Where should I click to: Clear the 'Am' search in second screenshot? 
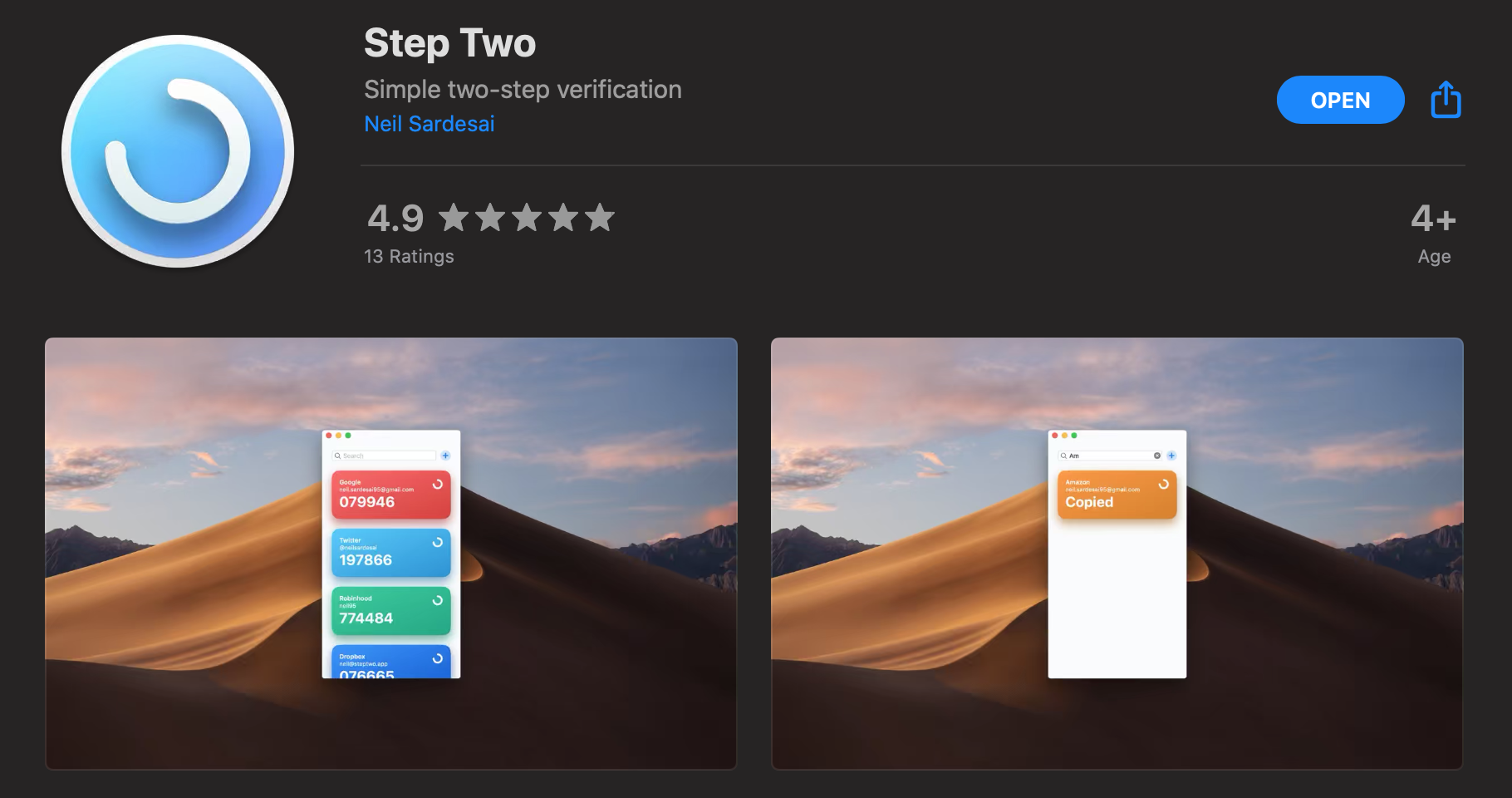point(1157,456)
